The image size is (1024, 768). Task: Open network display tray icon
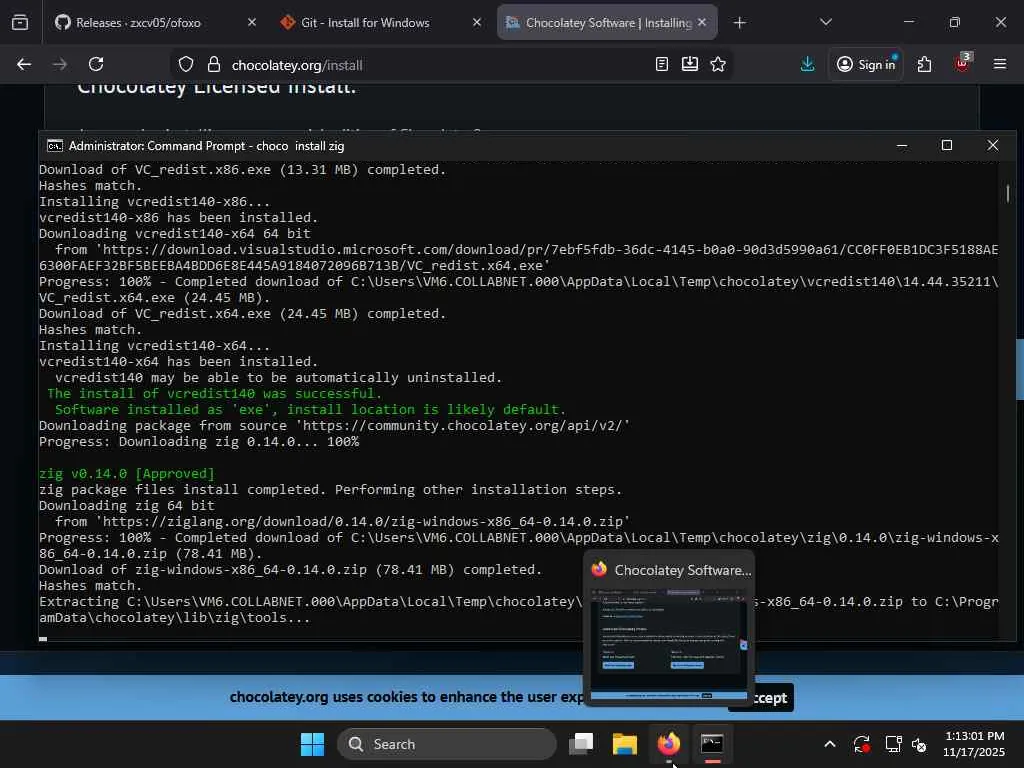click(893, 744)
